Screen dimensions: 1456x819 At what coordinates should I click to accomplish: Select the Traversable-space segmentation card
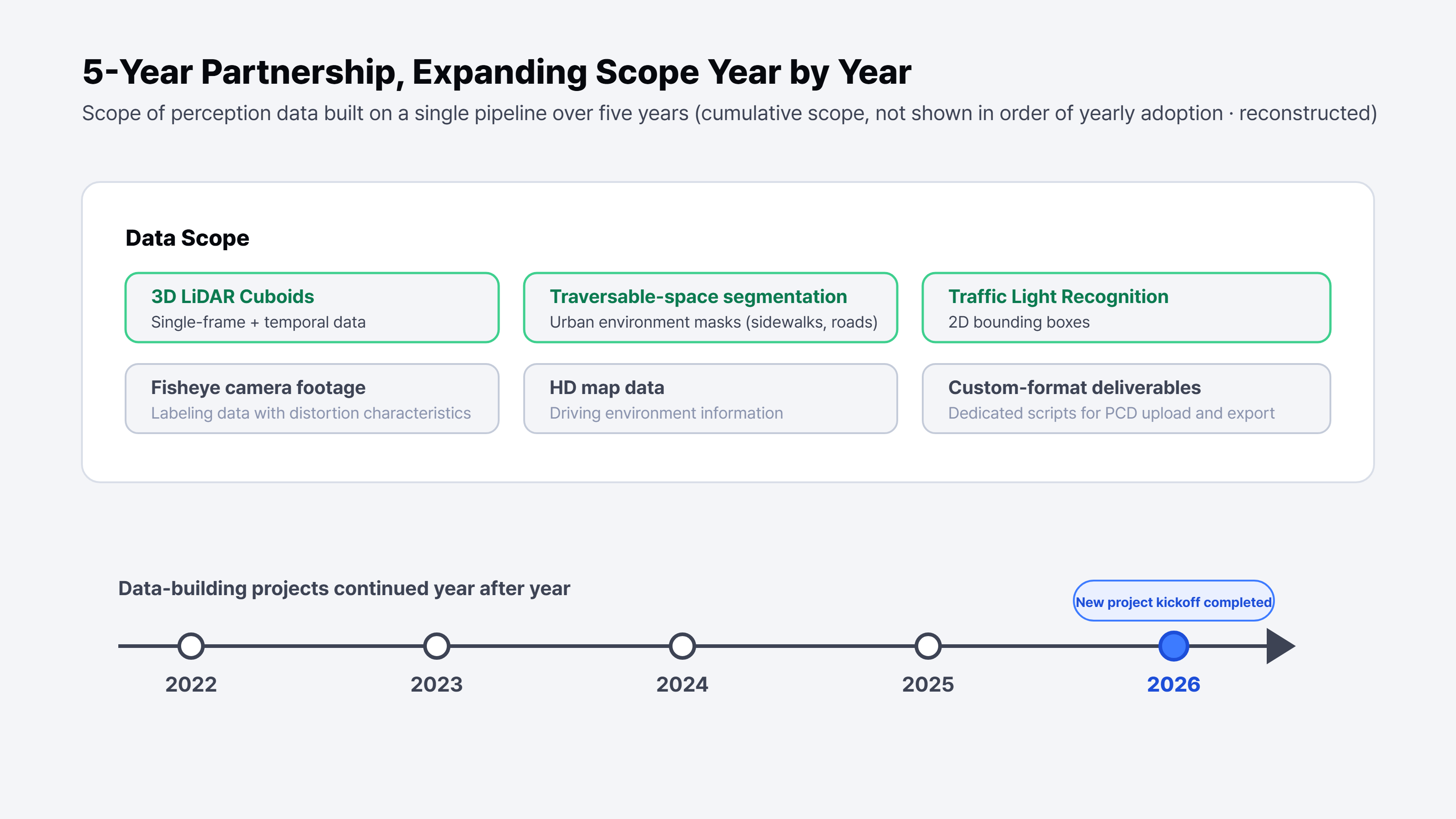click(x=710, y=308)
